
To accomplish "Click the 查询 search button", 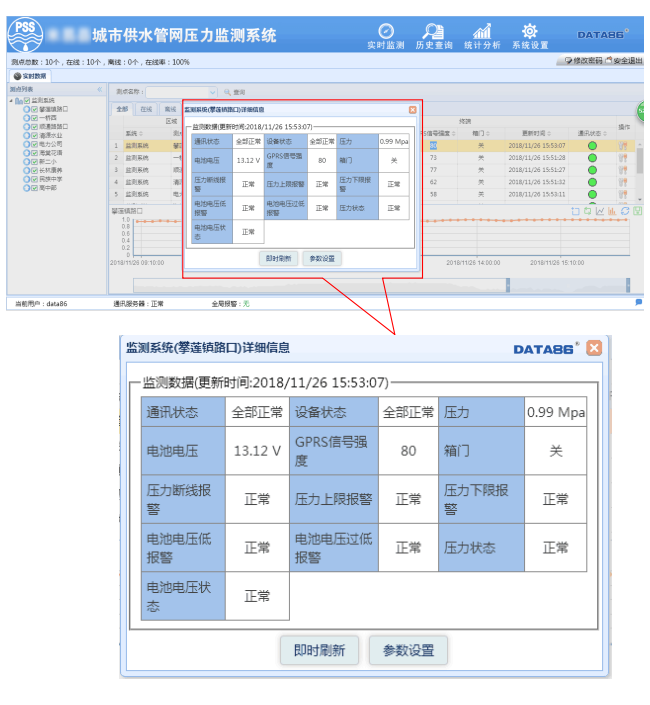I will tap(235, 92).
